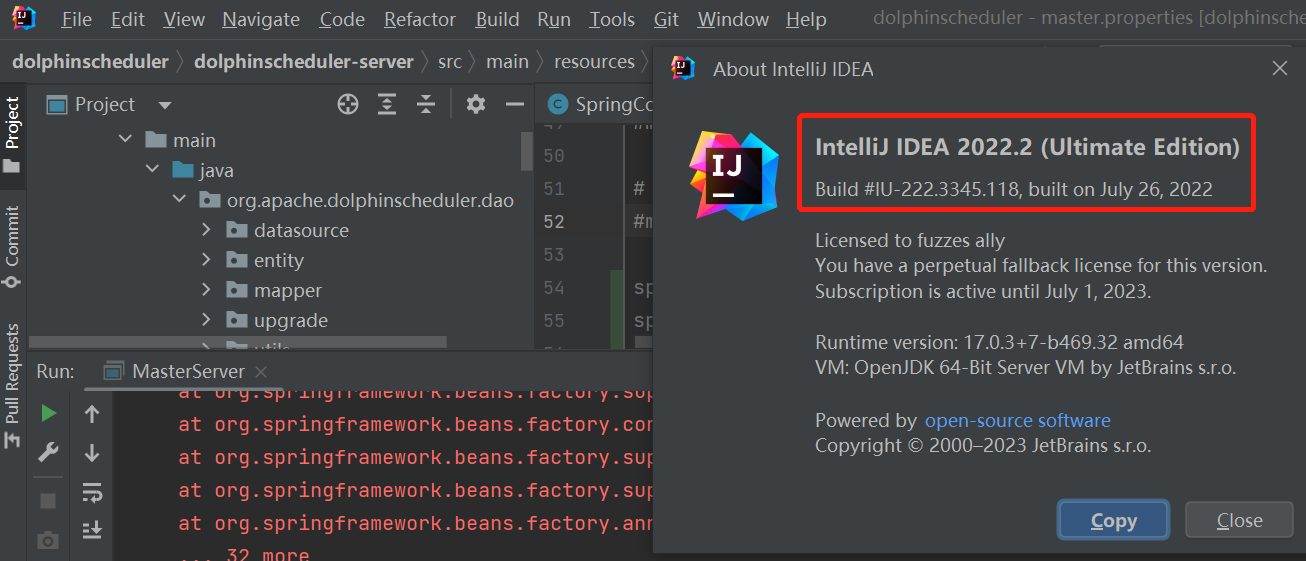1306x561 pixels.
Task: Collapse the org.apache.dolphinscheduler.dao package
Action: [180, 200]
